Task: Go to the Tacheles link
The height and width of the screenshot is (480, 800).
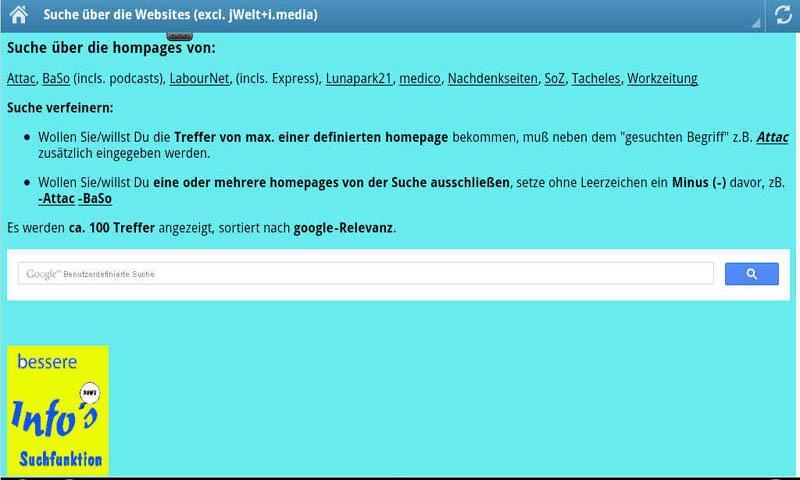Action: coord(596,78)
